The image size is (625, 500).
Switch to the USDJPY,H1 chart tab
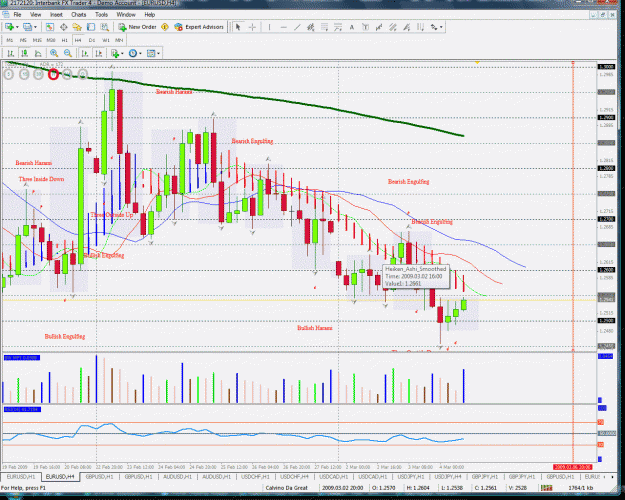[x=411, y=476]
